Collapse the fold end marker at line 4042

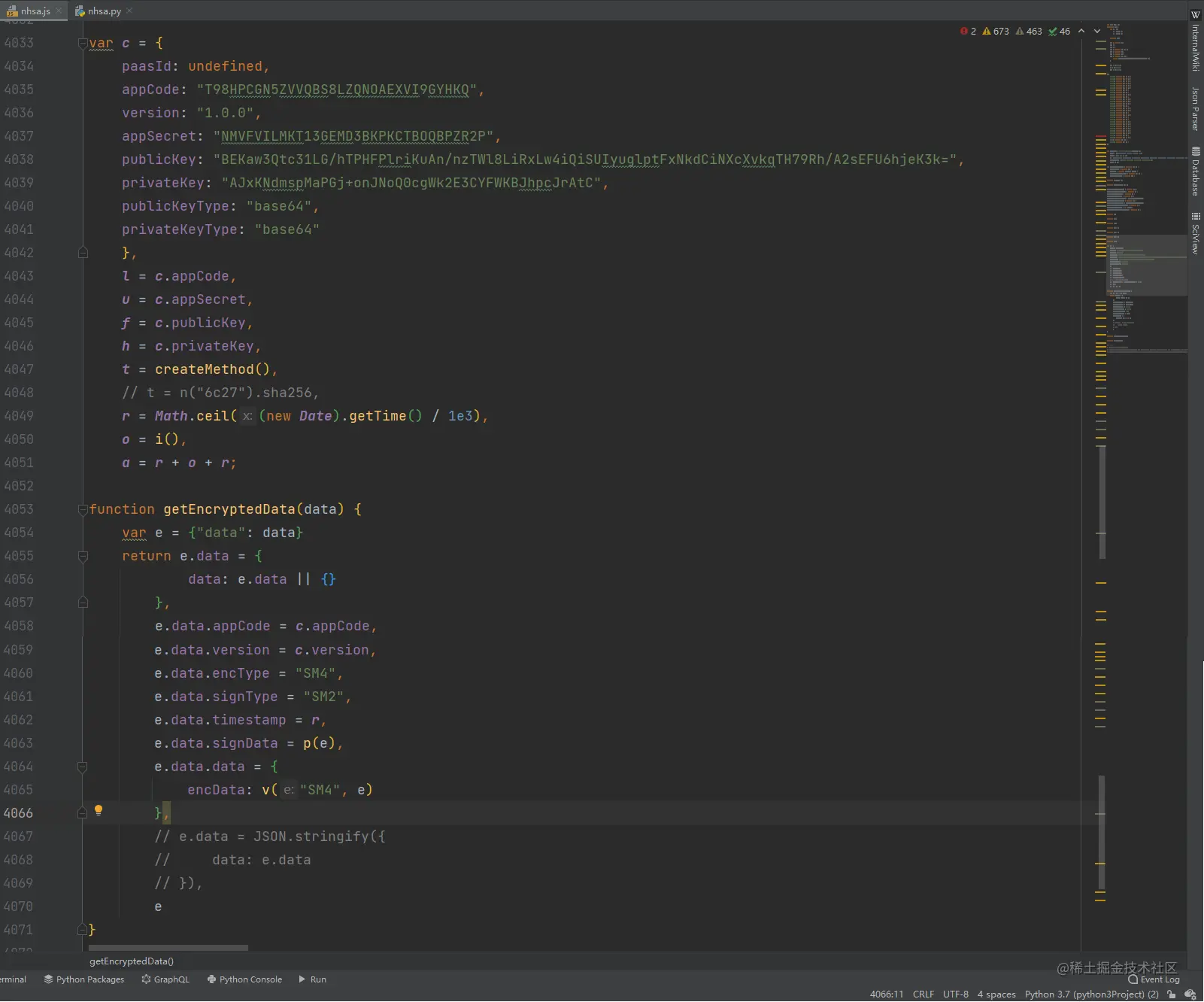(x=83, y=253)
